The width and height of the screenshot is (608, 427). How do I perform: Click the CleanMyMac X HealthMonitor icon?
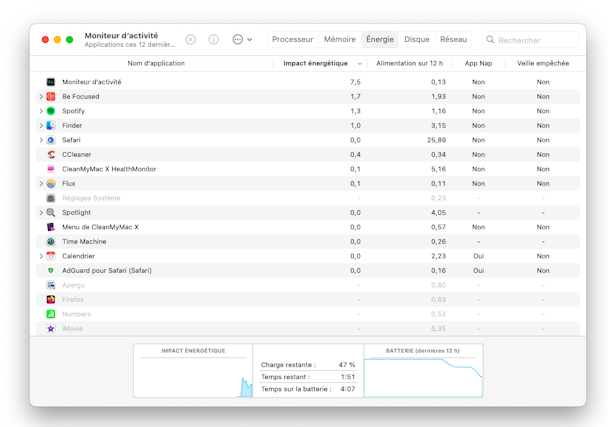pos(51,169)
